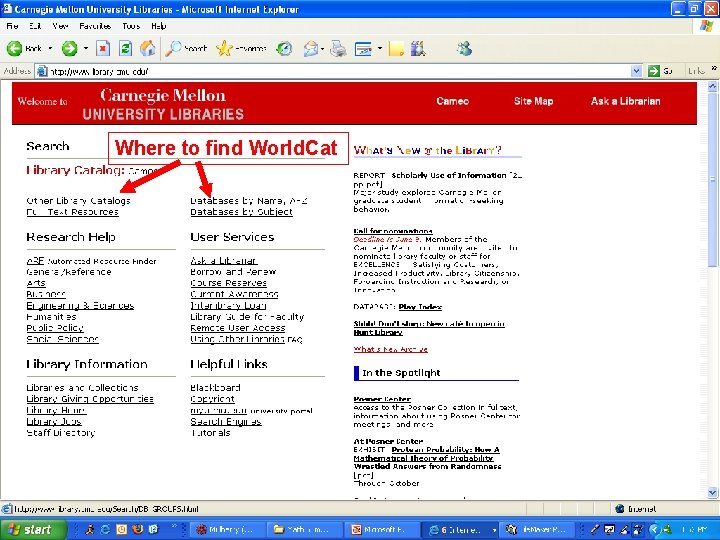Viewport: 720px width, 540px height.
Task: Click the Copyright link
Action: (213, 399)
